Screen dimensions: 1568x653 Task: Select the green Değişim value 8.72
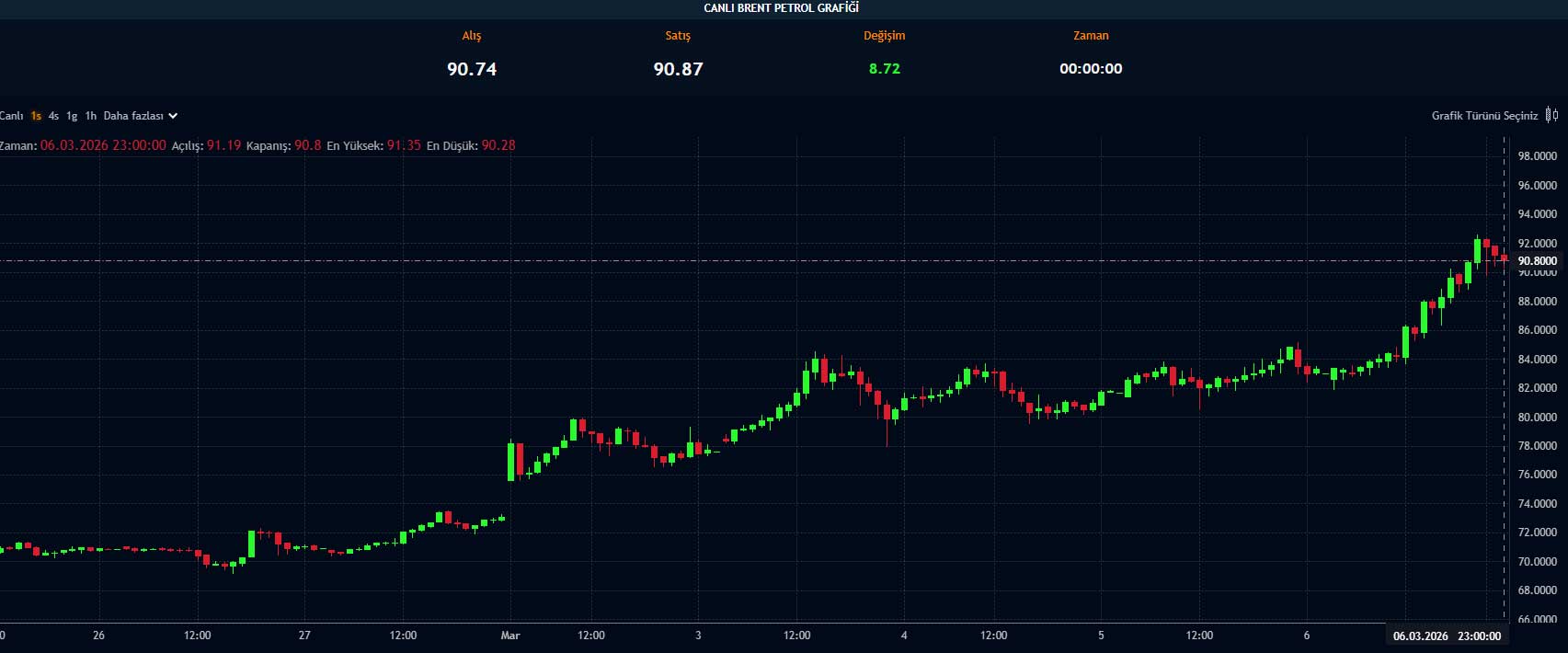[884, 69]
